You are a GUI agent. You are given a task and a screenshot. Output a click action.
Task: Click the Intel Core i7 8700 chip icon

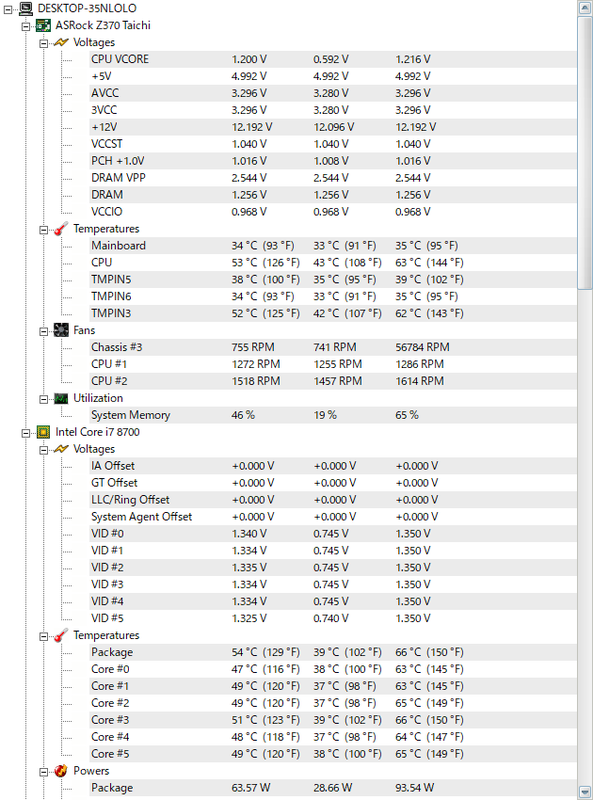coord(43,432)
